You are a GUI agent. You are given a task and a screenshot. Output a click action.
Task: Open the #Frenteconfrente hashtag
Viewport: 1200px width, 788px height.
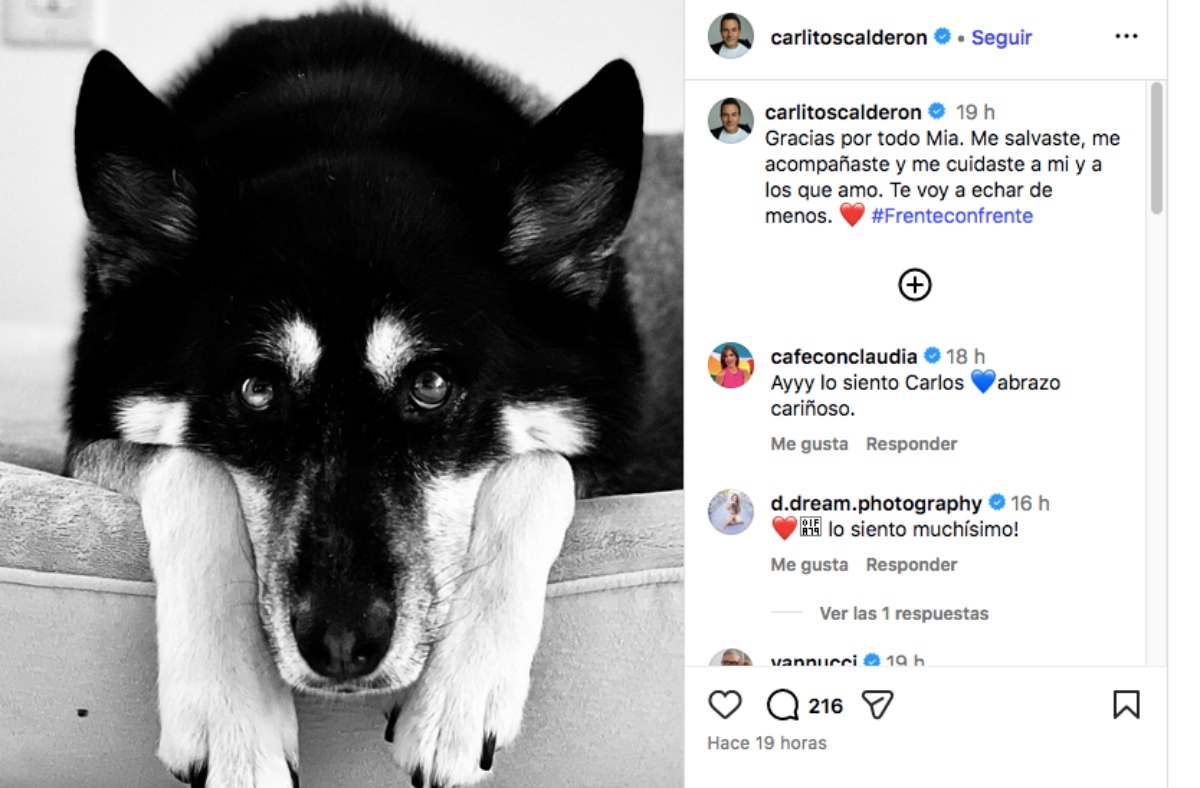(x=951, y=215)
